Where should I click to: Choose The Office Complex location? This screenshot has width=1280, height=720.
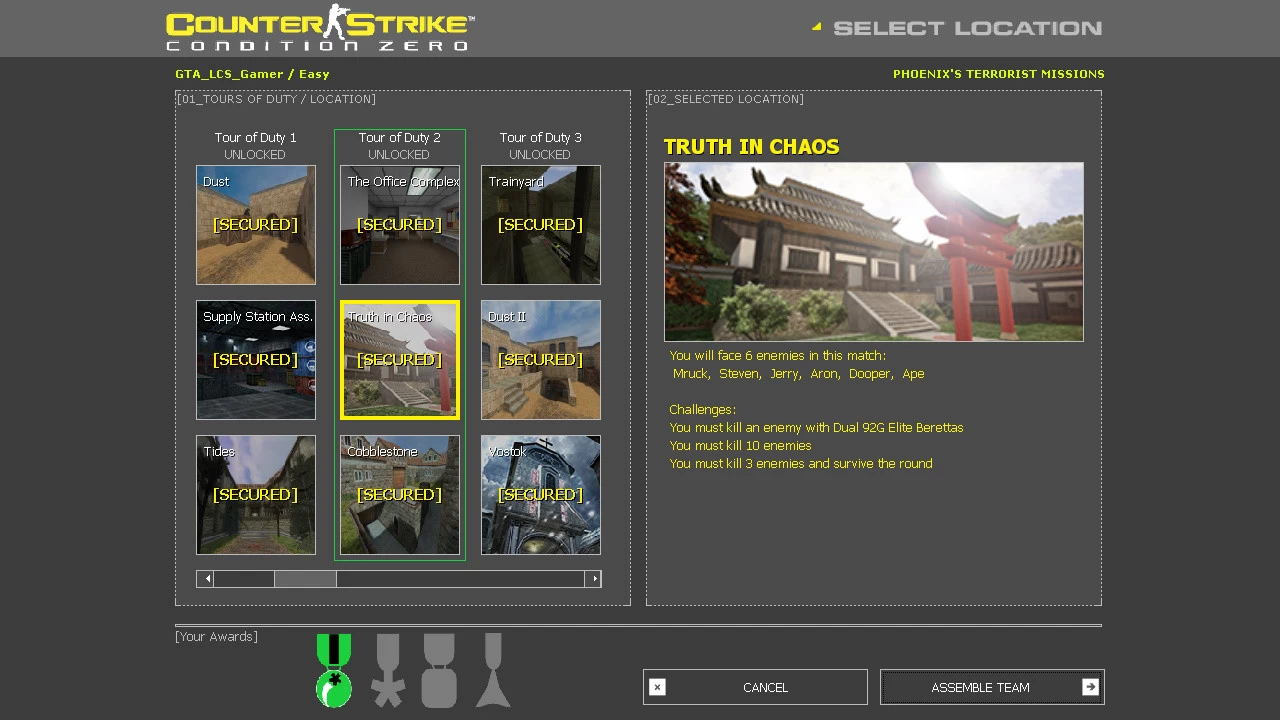[400, 225]
